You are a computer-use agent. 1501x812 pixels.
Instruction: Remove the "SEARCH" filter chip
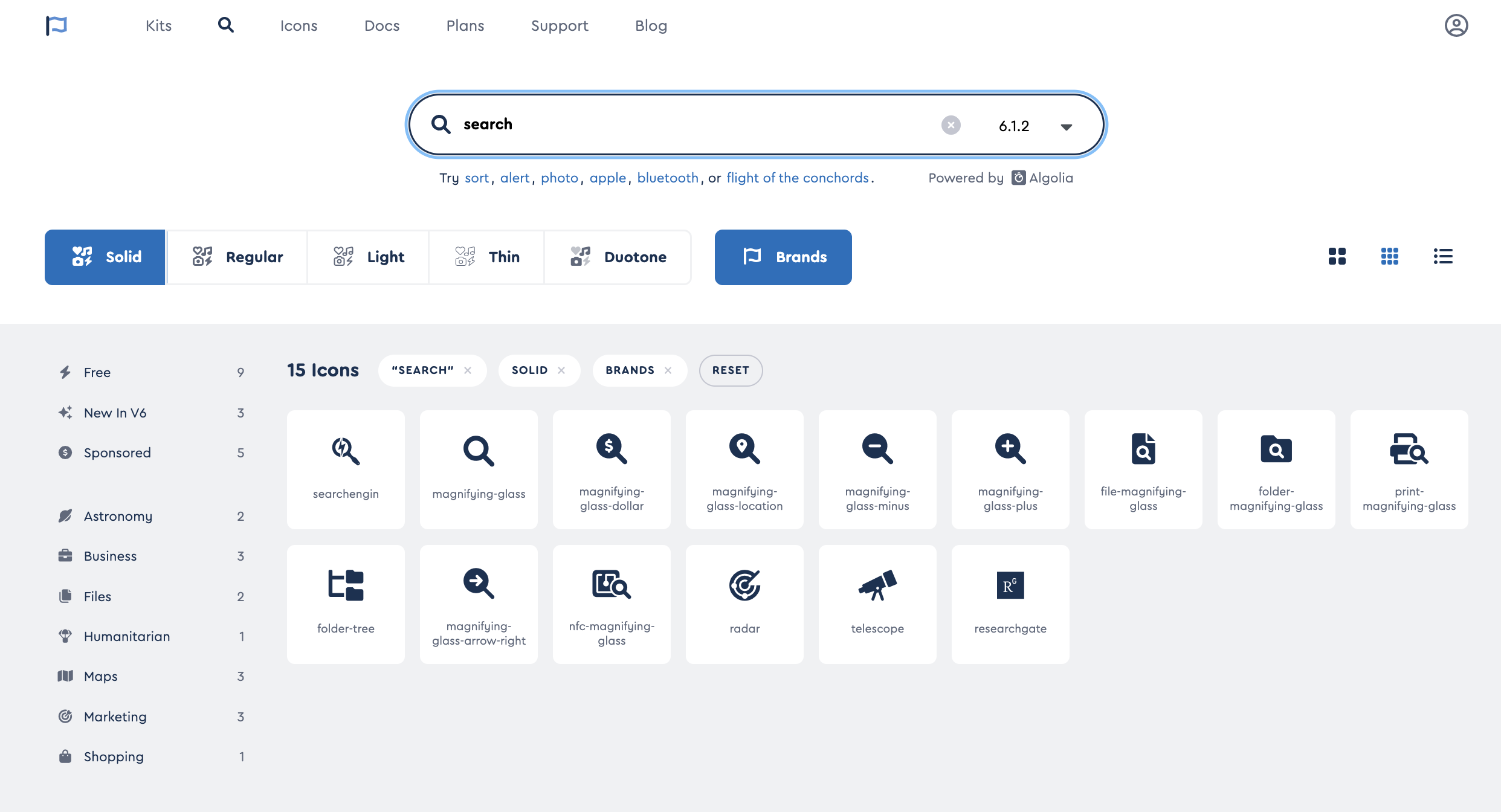click(468, 370)
